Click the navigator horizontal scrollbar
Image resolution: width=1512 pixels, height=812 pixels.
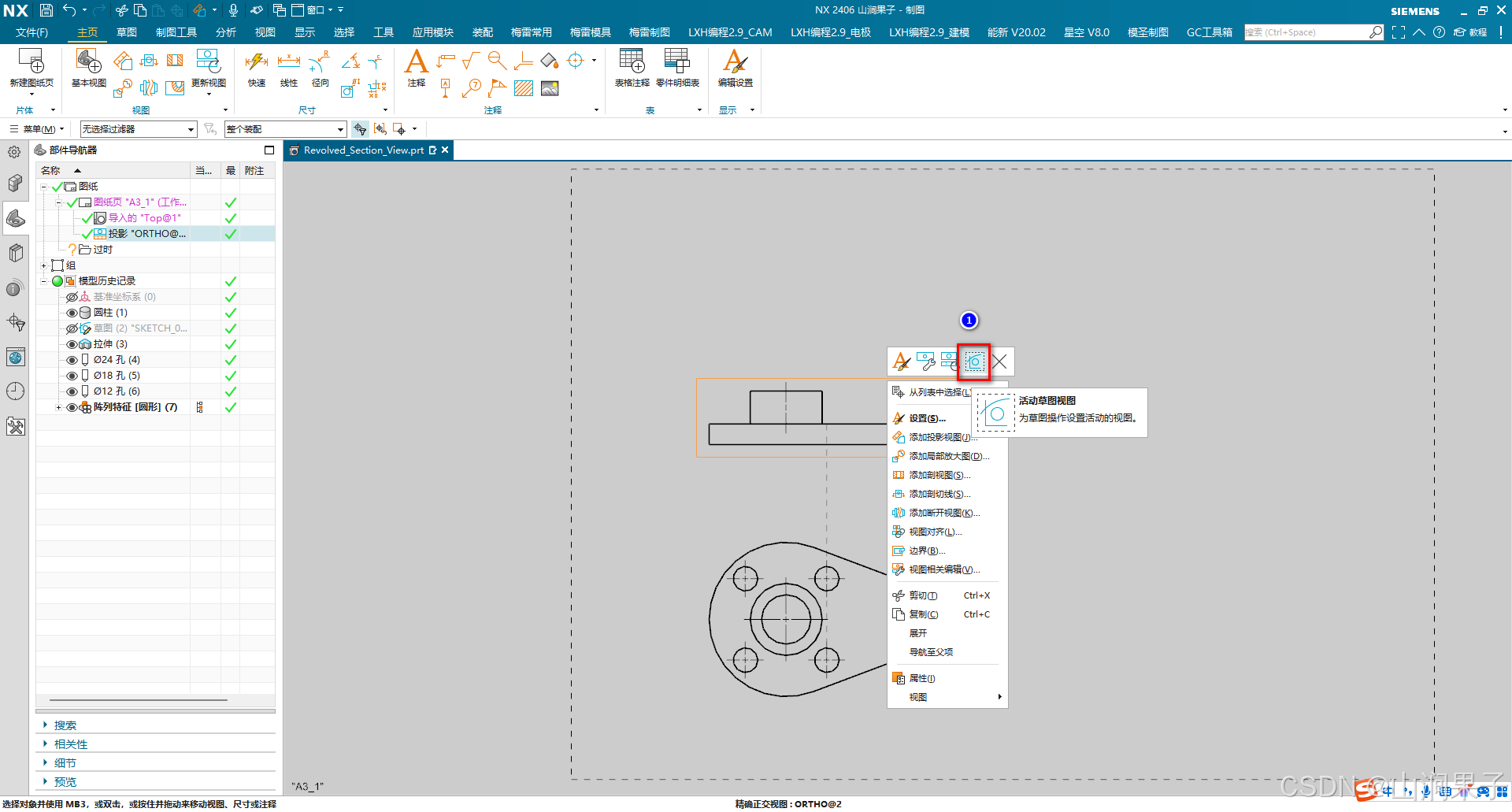tap(139, 699)
